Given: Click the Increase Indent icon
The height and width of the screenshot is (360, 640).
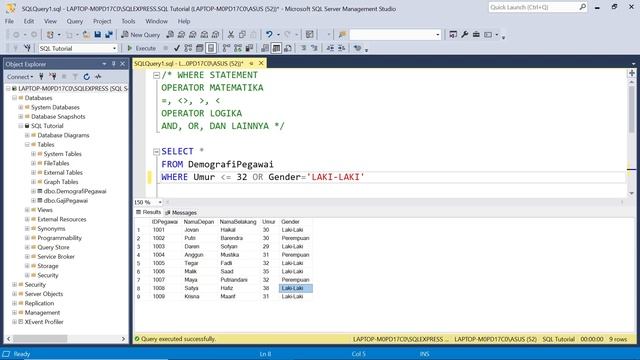Looking at the screenshot, I should 342,48.
